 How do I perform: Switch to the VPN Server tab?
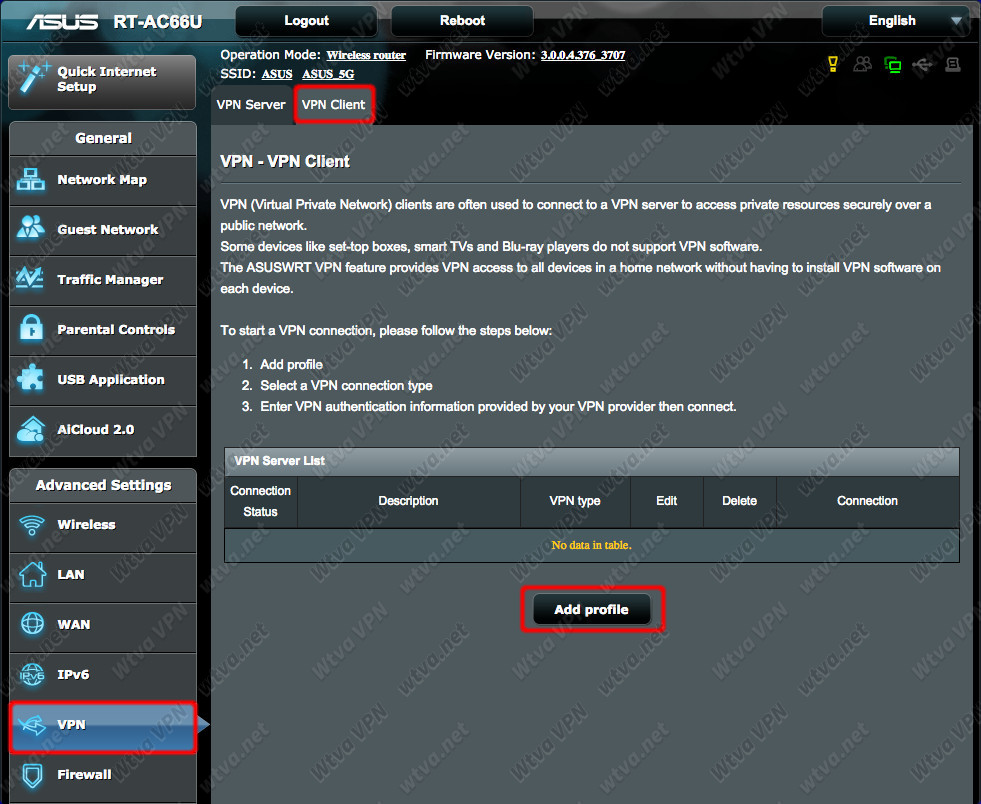point(250,104)
